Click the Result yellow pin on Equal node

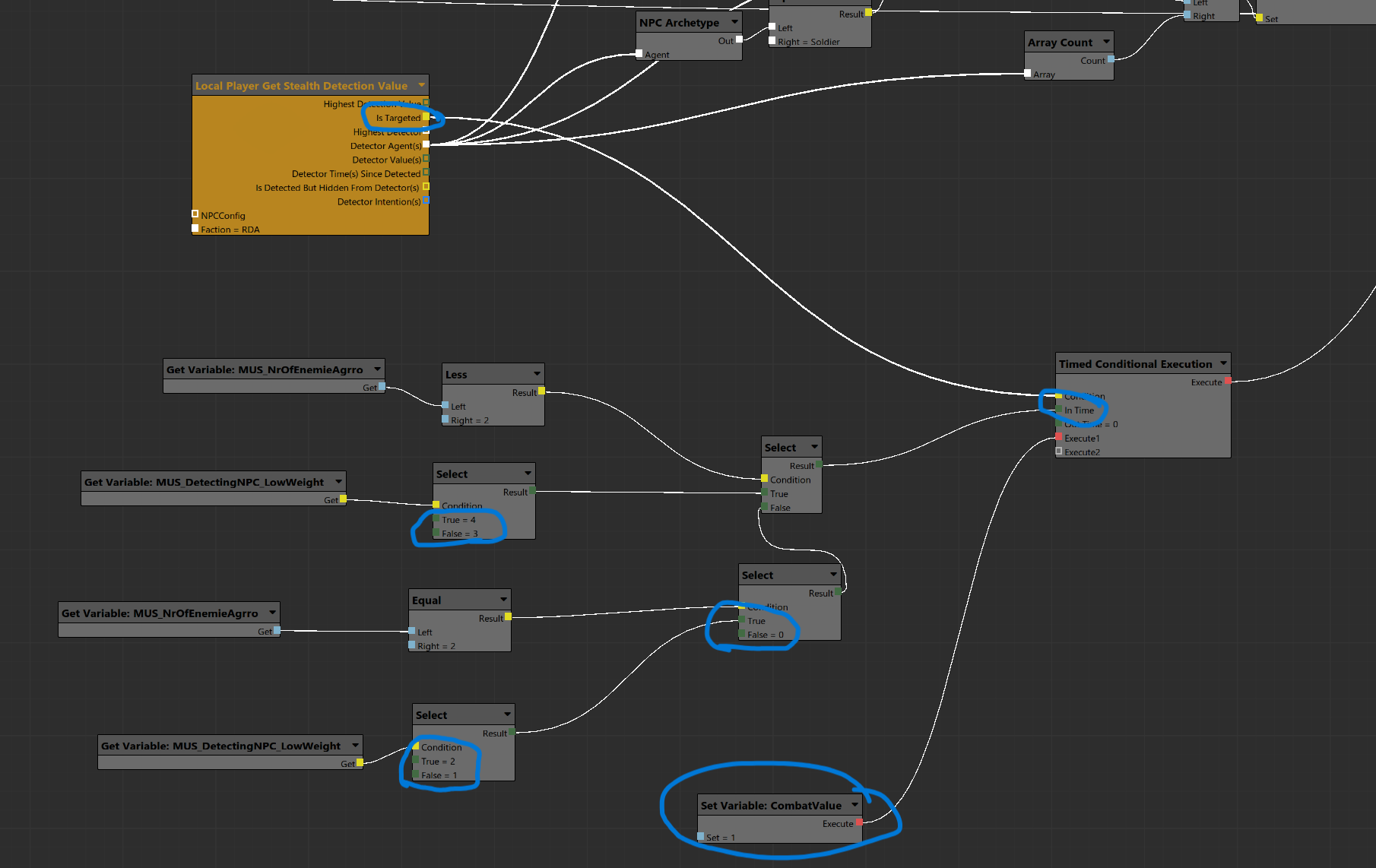point(508,617)
